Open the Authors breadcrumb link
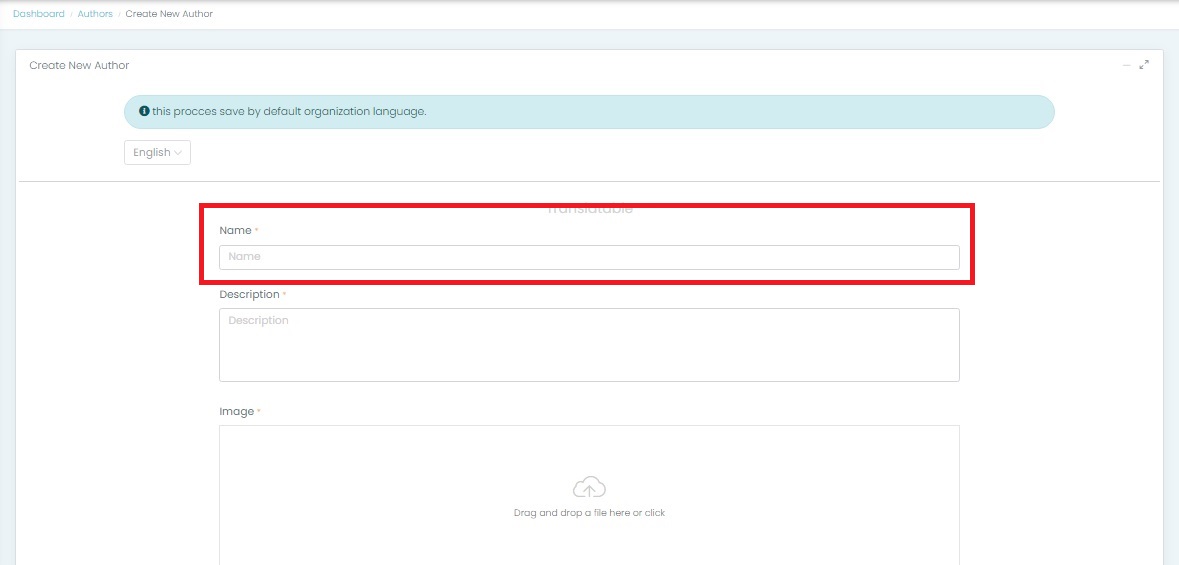The height and width of the screenshot is (565, 1179). coord(95,14)
